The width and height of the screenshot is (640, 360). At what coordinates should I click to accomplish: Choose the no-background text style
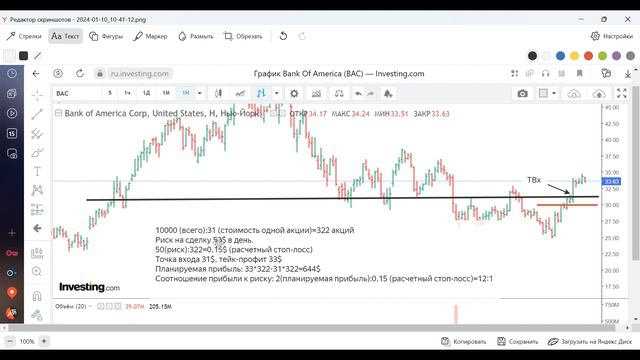pos(38,56)
